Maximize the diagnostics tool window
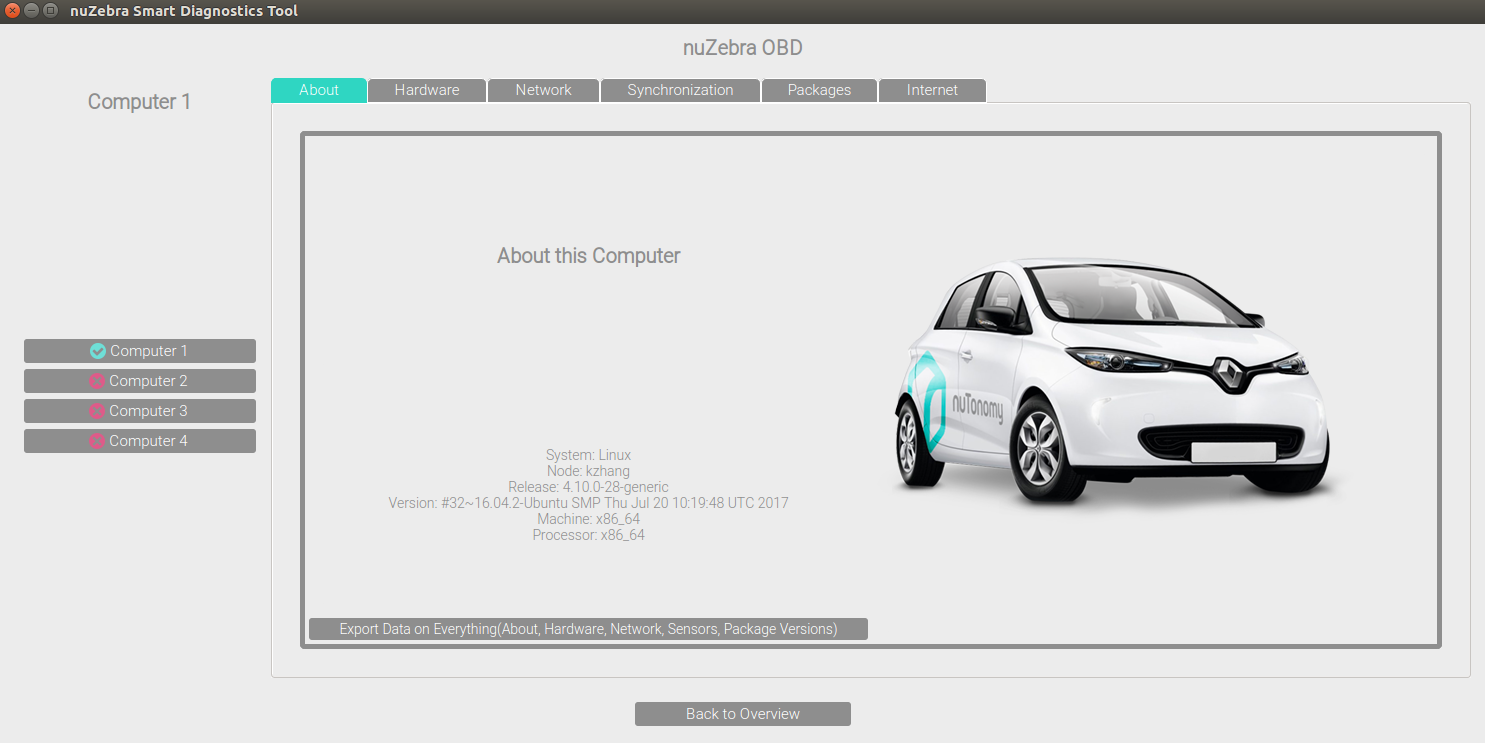 50,11
